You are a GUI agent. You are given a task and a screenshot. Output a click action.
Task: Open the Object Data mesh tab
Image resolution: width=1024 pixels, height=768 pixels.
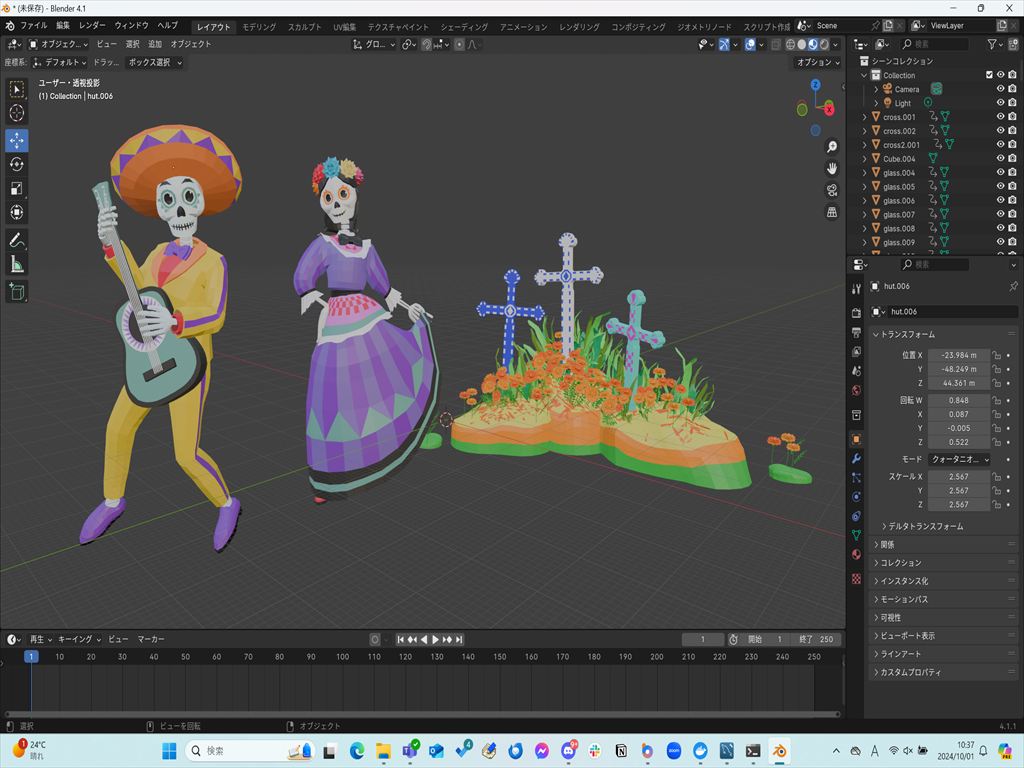[x=856, y=535]
